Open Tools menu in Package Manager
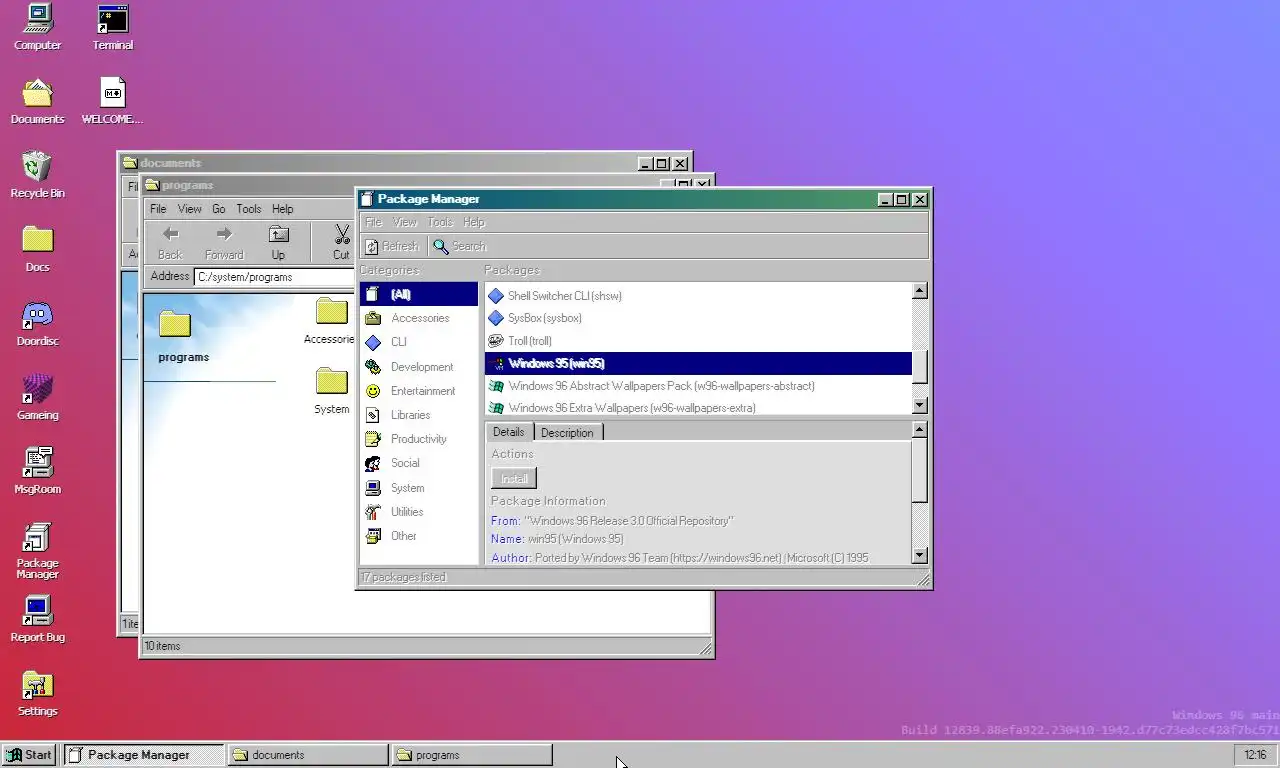 440,222
